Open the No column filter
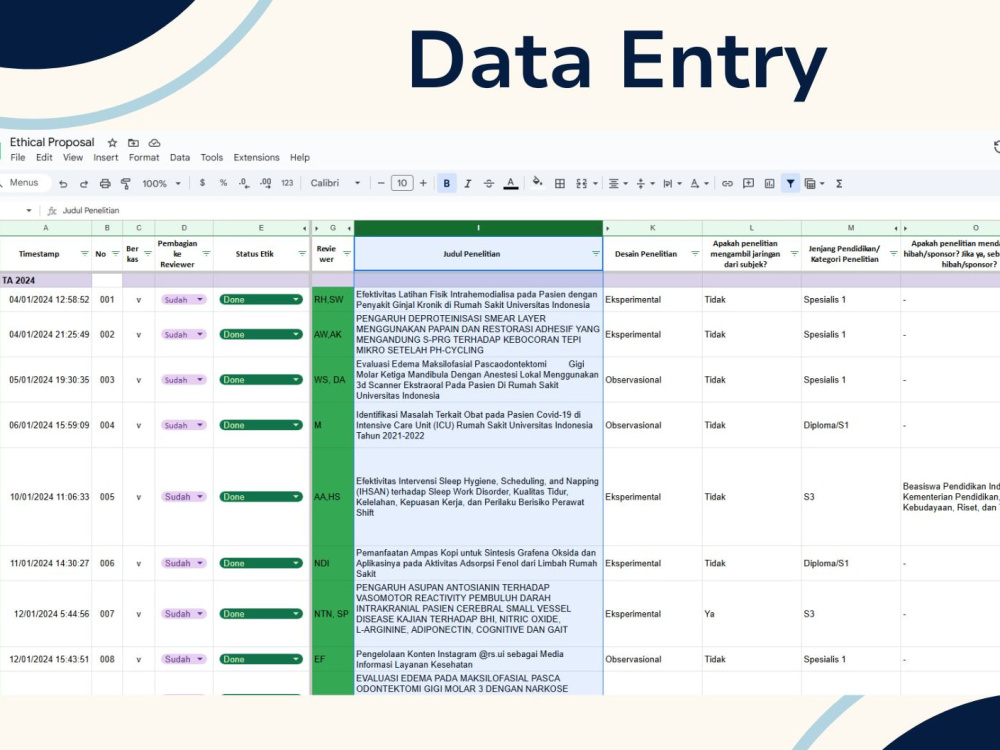 (x=115, y=254)
